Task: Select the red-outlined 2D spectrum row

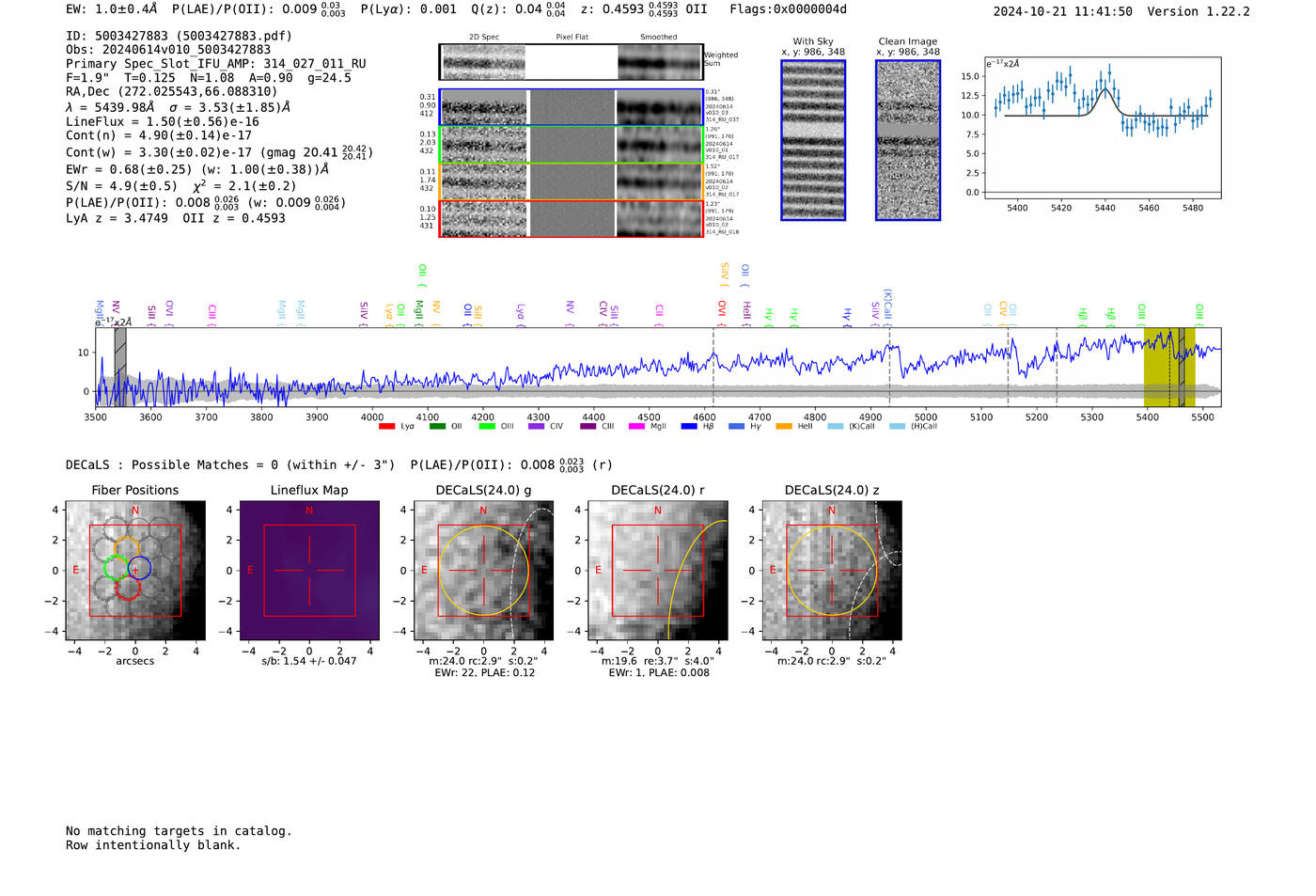Action: (571, 218)
